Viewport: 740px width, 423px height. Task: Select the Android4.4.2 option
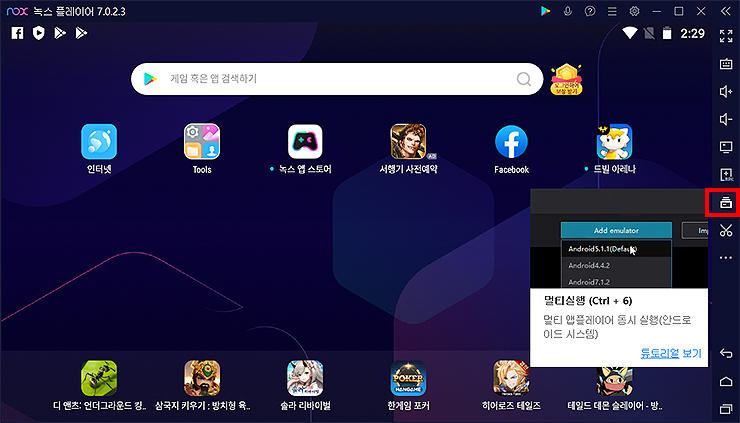[x=615, y=265]
